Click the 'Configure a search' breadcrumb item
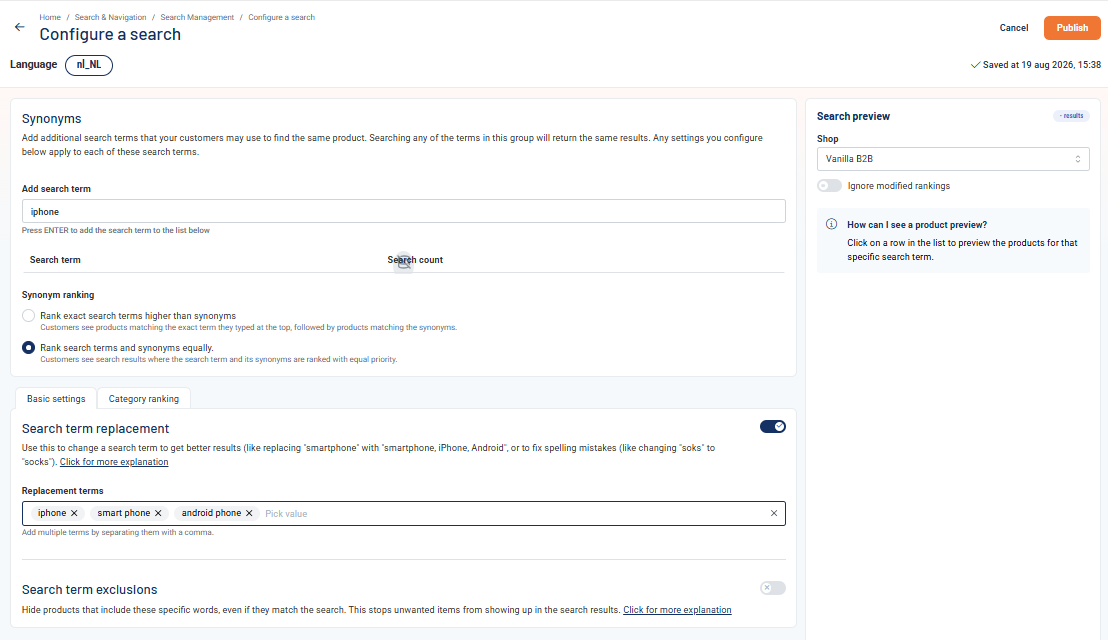 tap(281, 17)
